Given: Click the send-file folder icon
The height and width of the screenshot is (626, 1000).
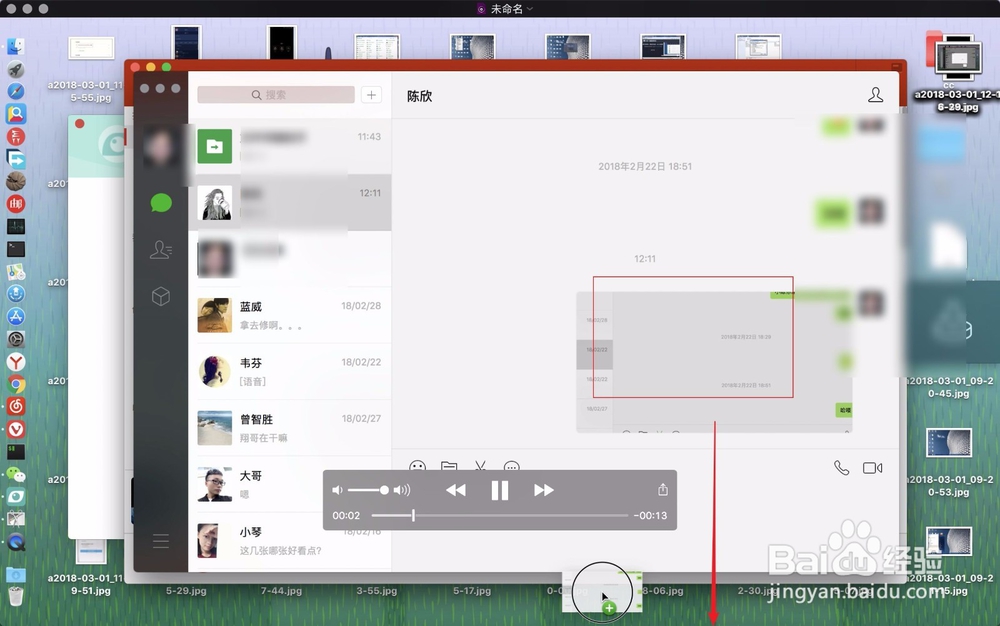Looking at the screenshot, I should [449, 467].
